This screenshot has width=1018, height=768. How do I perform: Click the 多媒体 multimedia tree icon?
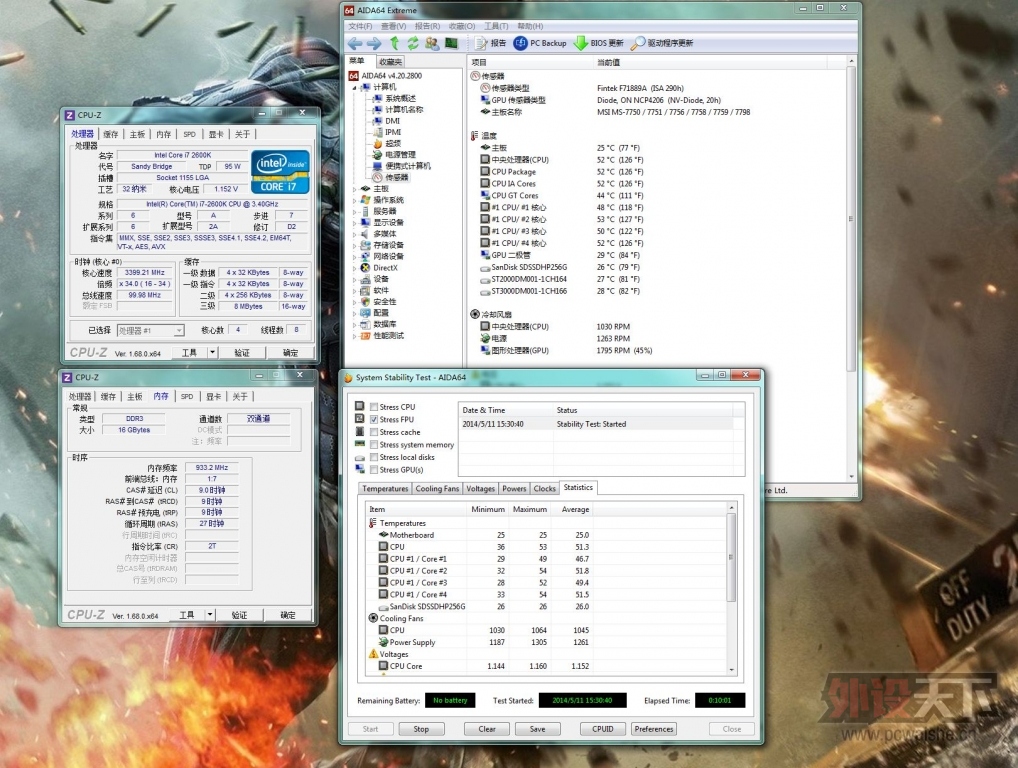pos(366,234)
